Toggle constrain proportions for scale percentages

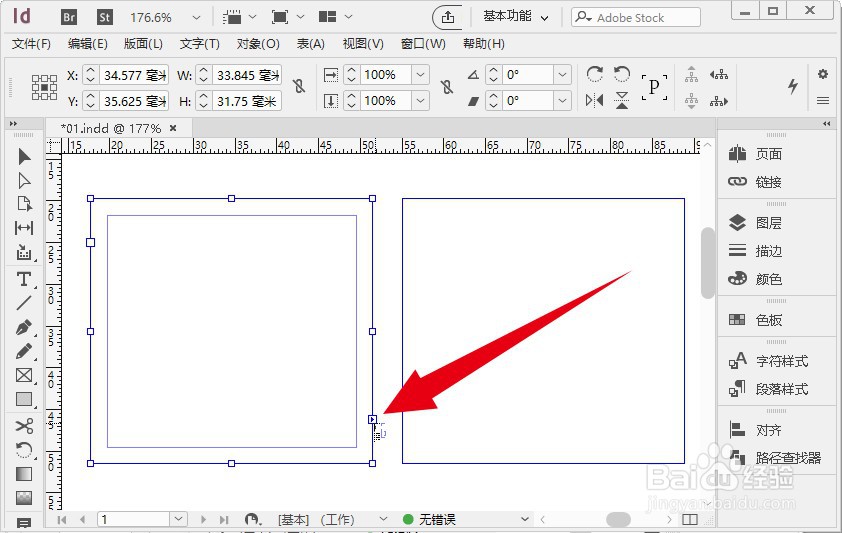[x=446, y=88]
